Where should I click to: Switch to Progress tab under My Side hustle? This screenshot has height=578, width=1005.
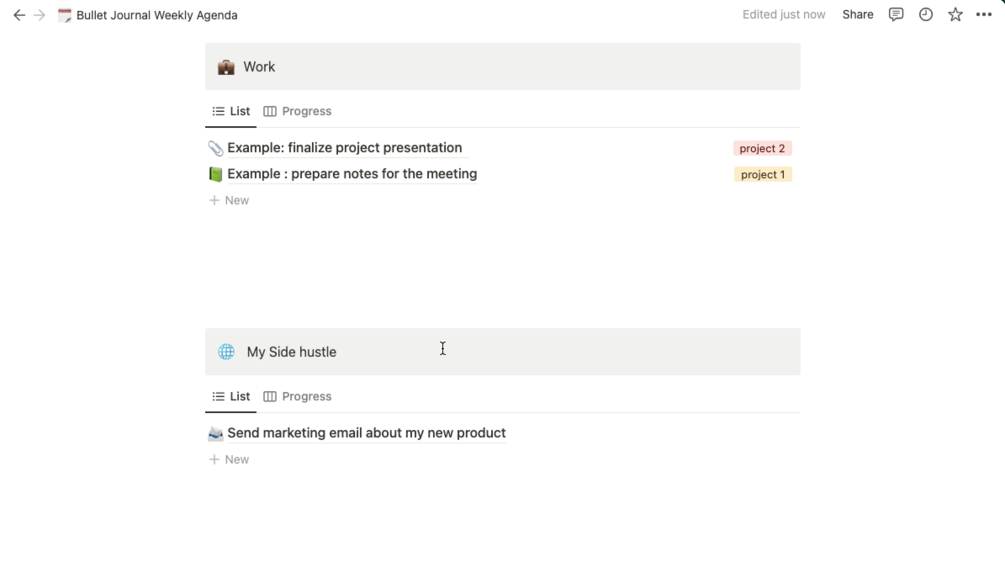tap(297, 396)
